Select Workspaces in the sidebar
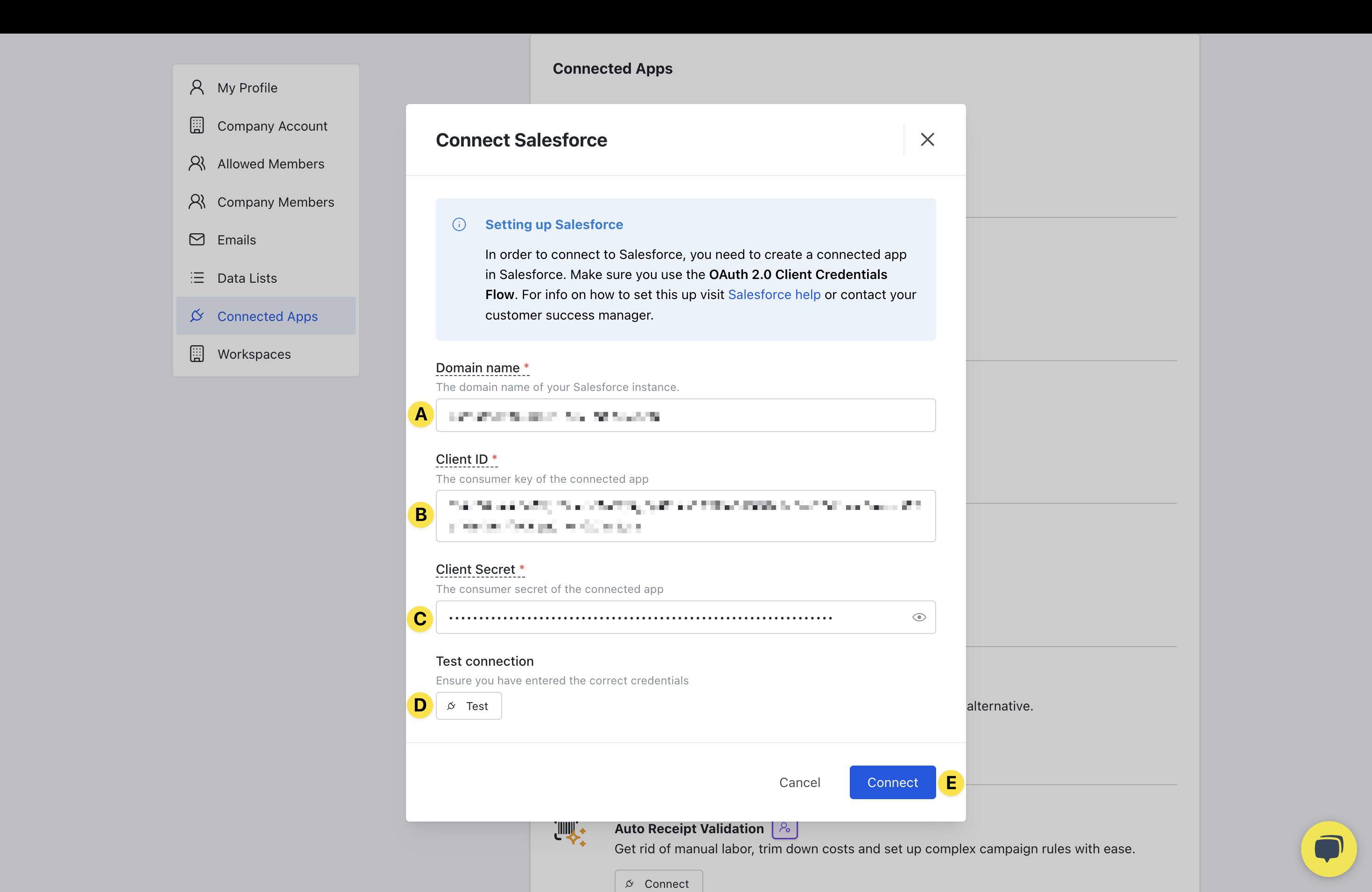Screen dimensions: 1372x892 click(254, 354)
